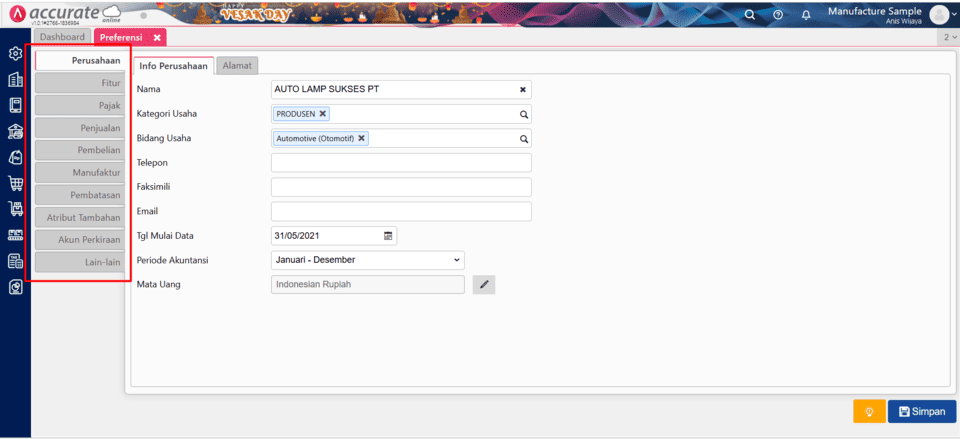Open the report chart module in sidebar
The width and height of the screenshot is (960, 439).
click(x=15, y=287)
